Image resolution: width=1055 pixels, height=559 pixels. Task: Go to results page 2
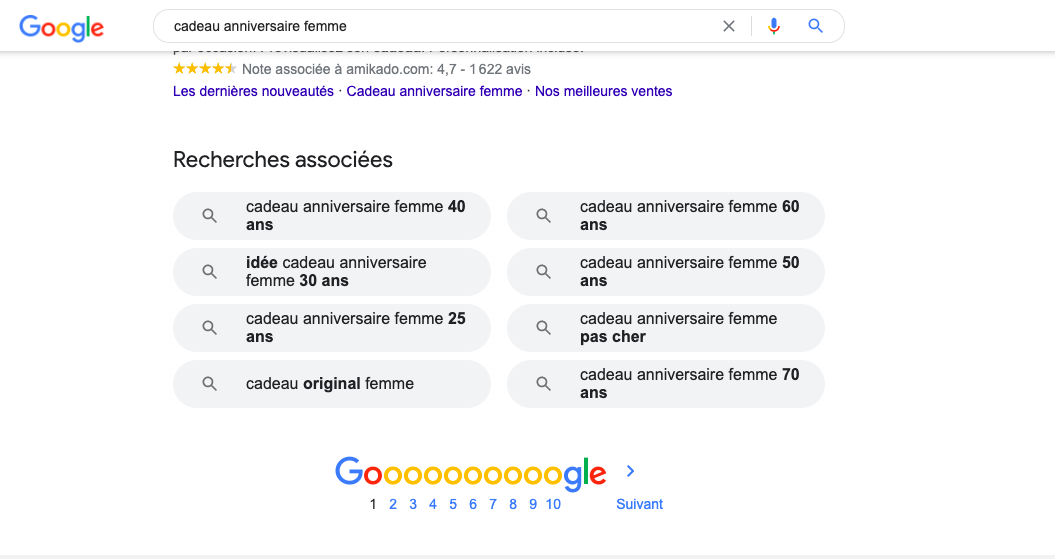(x=393, y=504)
